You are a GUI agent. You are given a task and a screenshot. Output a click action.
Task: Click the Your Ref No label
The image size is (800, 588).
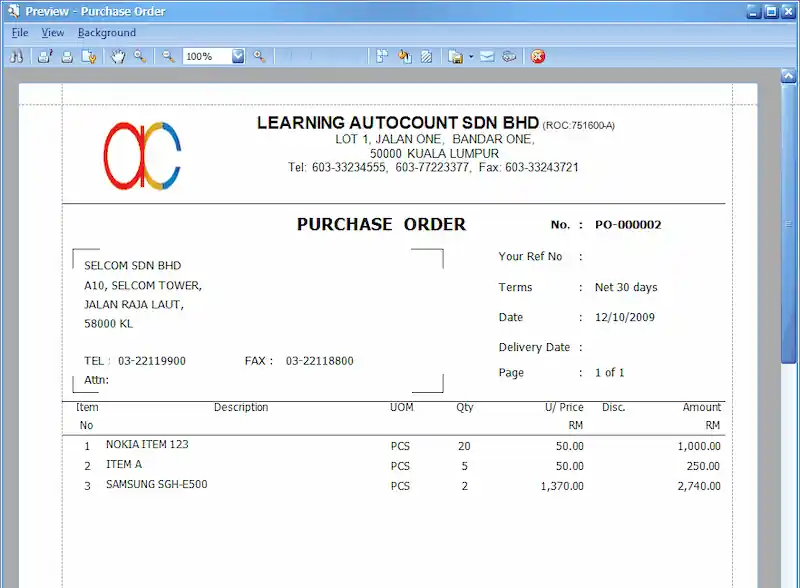(530, 256)
